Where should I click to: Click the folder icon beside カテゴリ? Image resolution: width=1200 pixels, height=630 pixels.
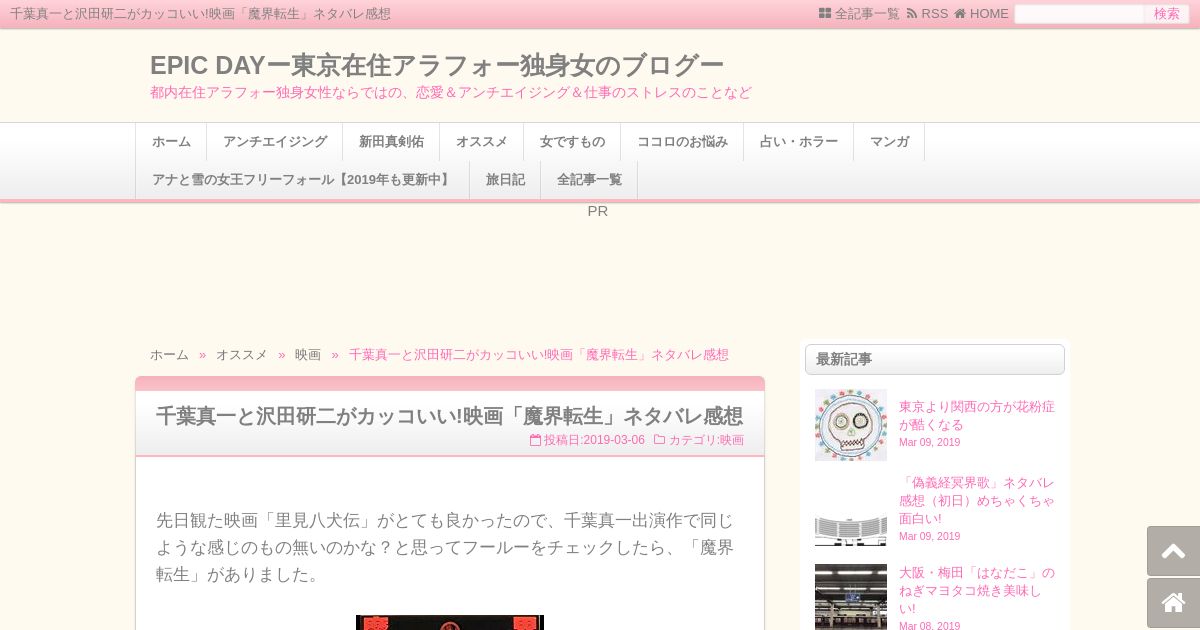coord(659,440)
